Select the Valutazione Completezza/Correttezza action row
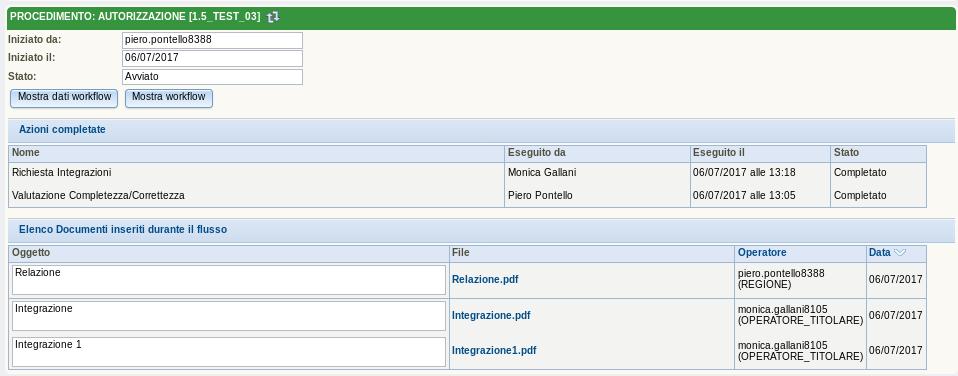The height and width of the screenshot is (376, 958). [x=467, y=196]
